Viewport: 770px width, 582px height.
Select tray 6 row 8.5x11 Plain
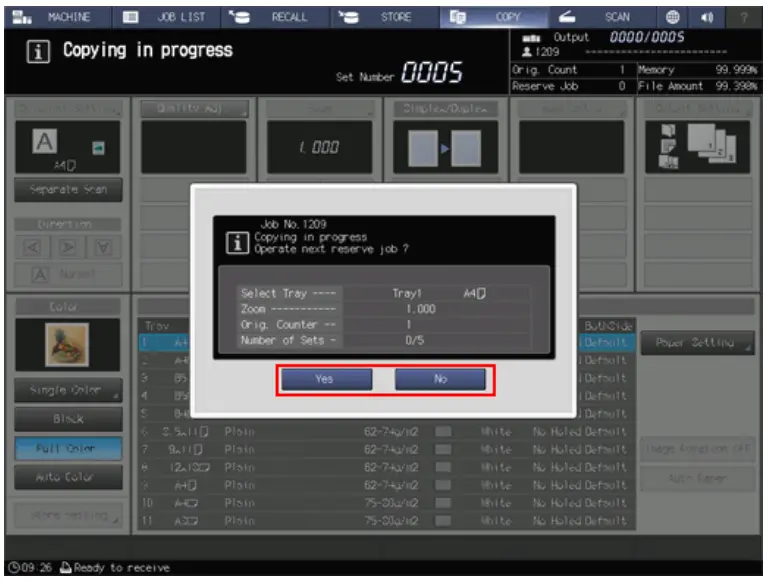(386, 432)
